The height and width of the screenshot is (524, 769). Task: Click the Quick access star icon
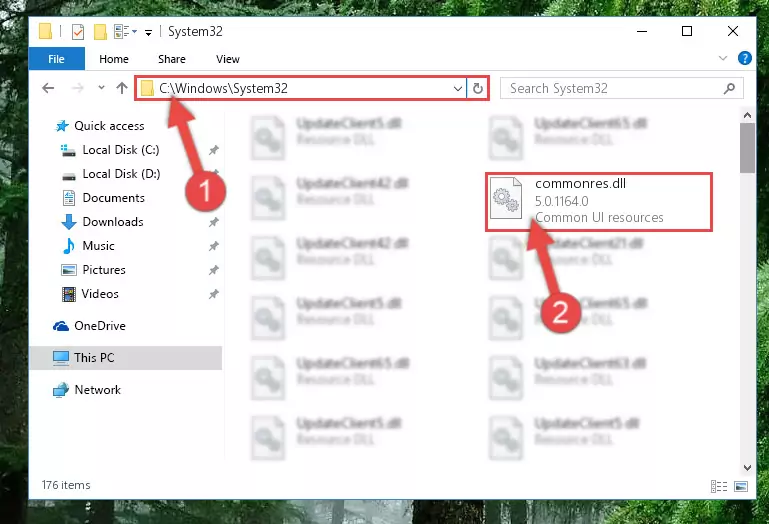click(x=62, y=126)
